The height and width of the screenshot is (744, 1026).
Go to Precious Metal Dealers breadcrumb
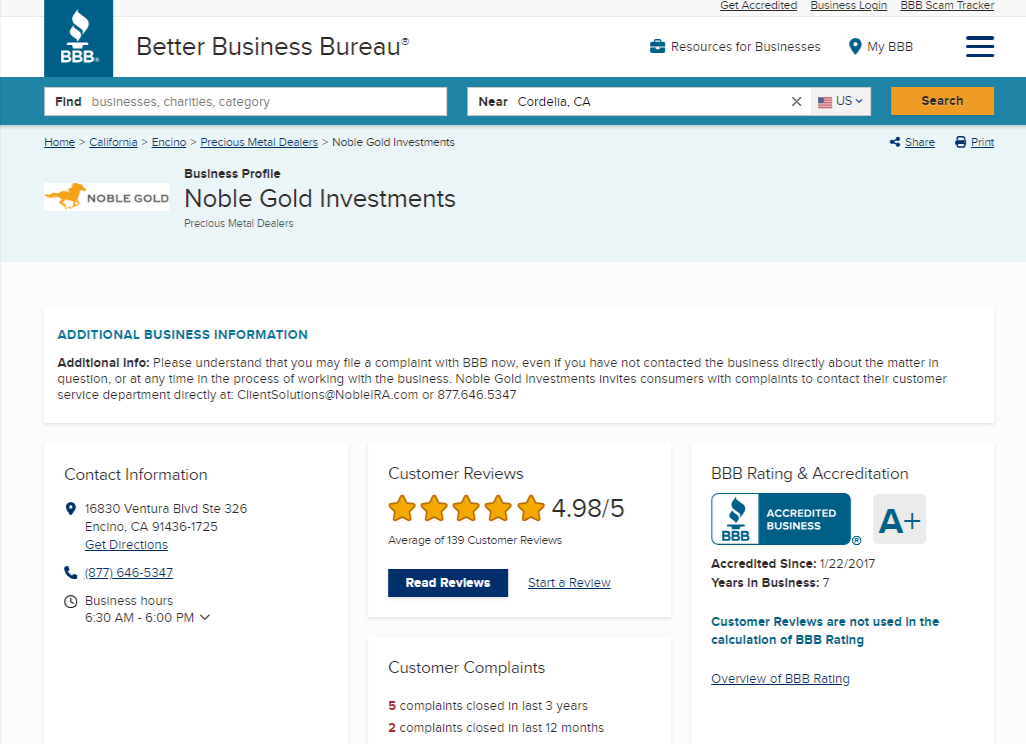pos(259,142)
